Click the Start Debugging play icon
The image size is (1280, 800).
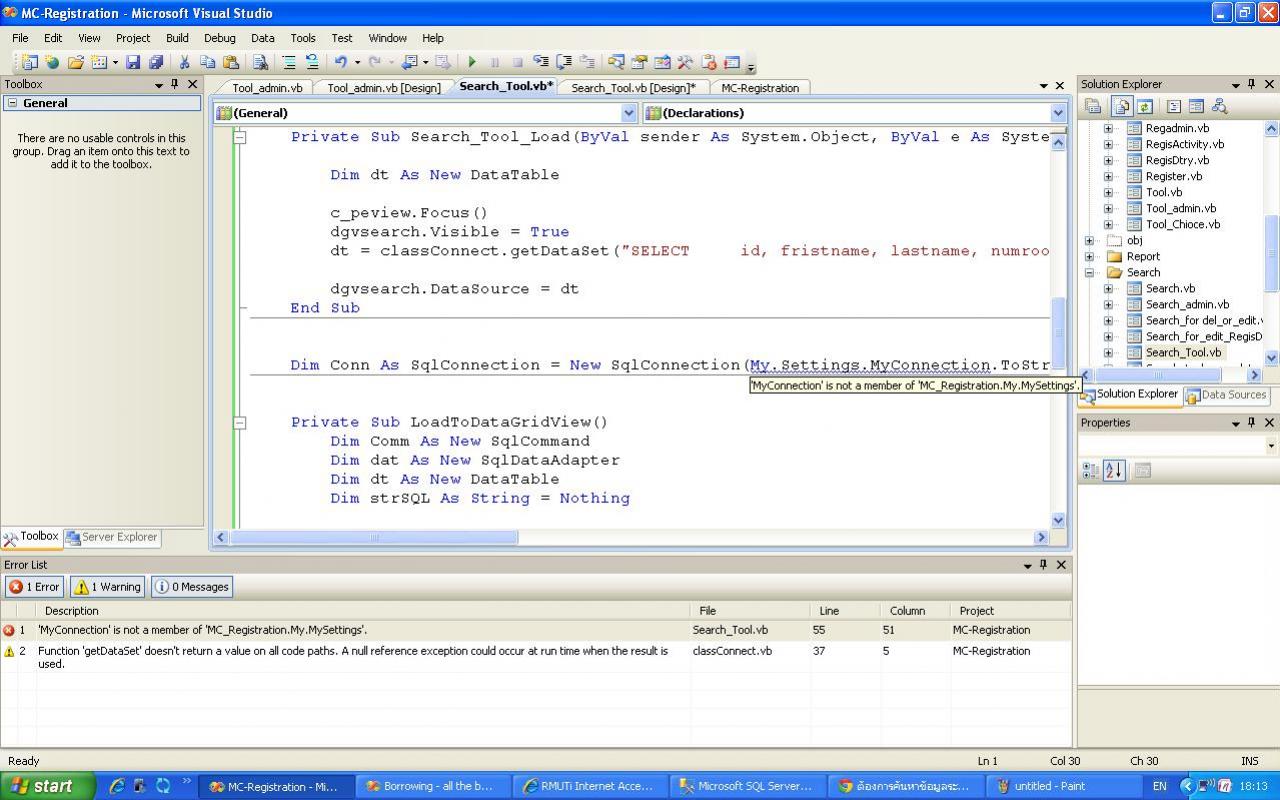[x=472, y=62]
